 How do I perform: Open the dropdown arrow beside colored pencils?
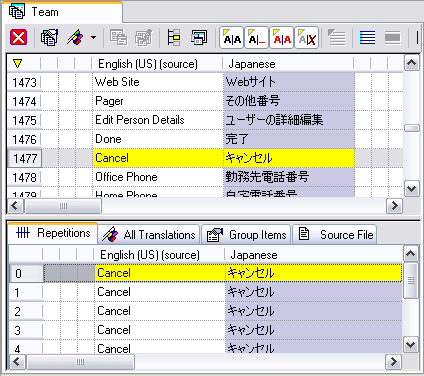coord(94,37)
